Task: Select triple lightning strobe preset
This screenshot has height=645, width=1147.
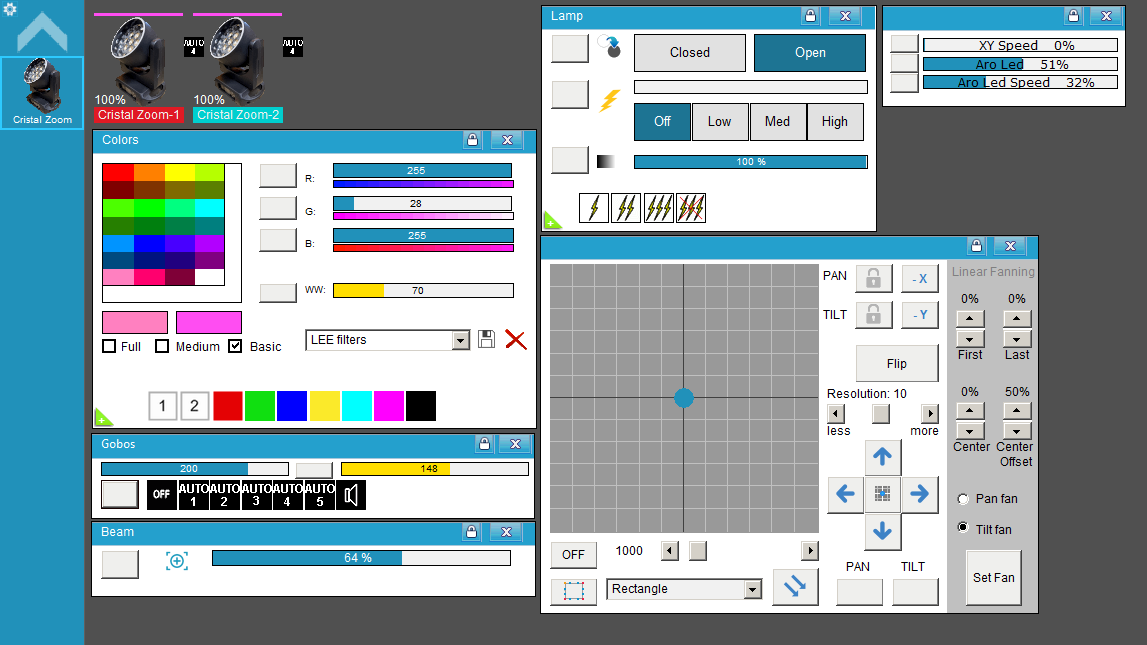Action: (x=658, y=208)
